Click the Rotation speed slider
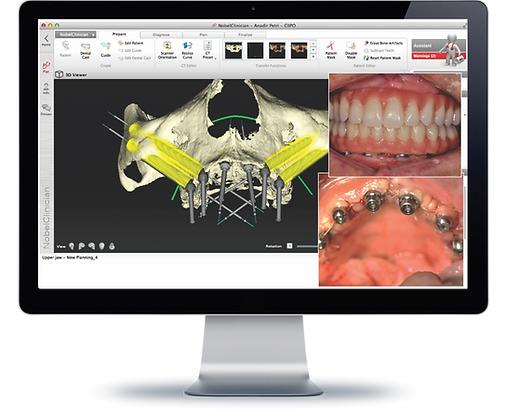 coord(307,246)
